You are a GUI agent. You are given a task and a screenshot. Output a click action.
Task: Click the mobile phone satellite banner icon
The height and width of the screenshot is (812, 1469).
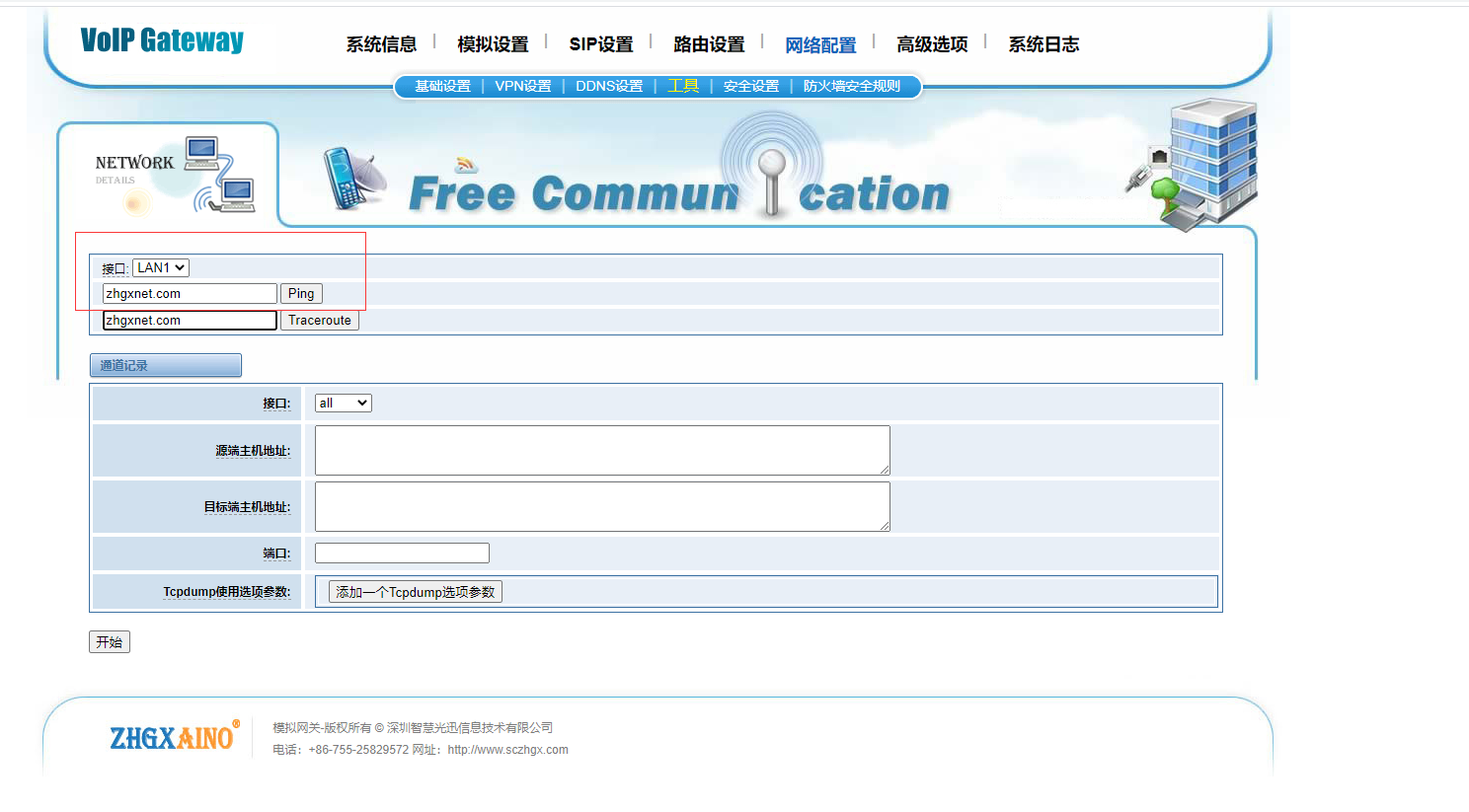click(352, 179)
